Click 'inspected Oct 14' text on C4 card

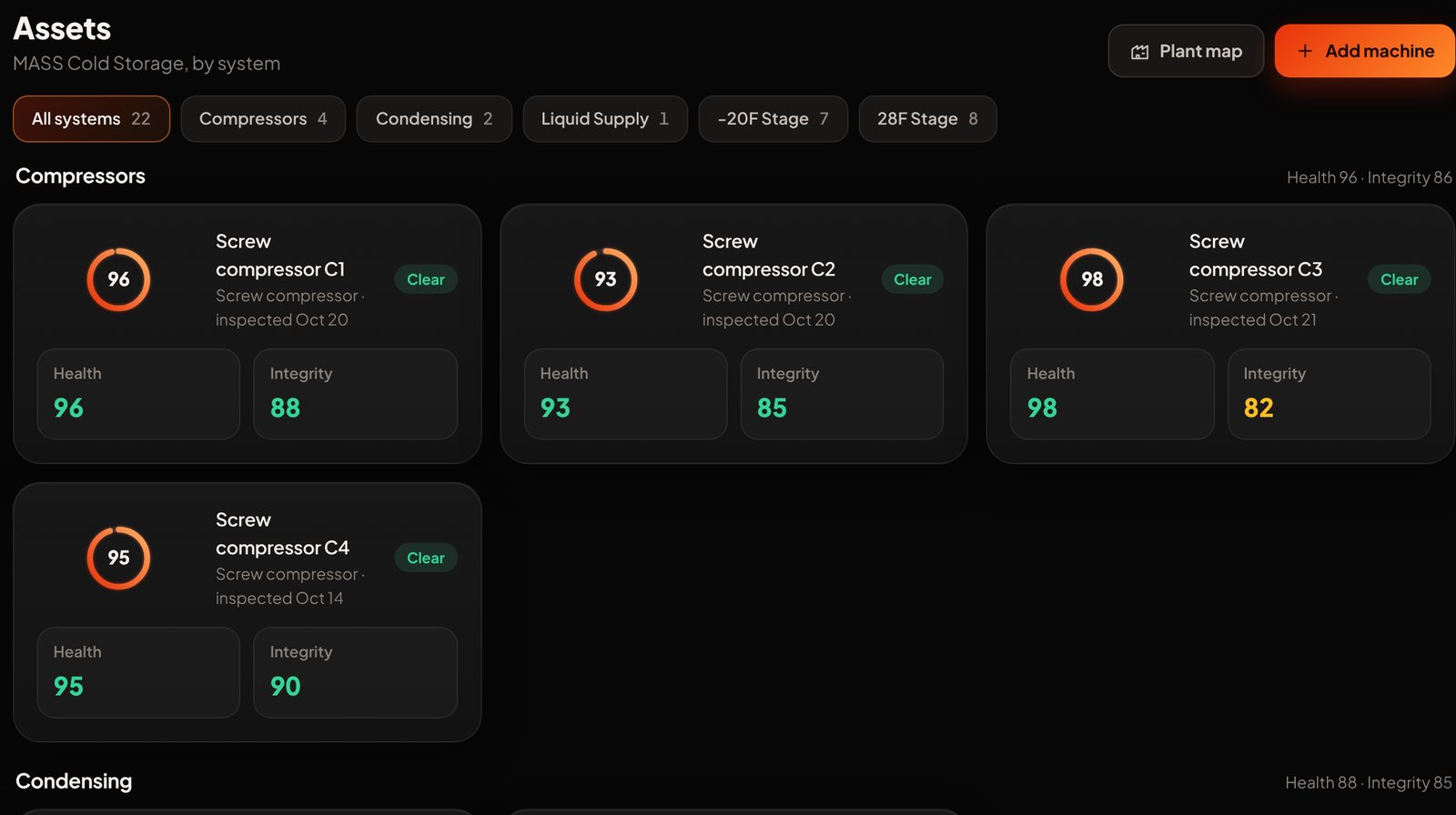279,599
